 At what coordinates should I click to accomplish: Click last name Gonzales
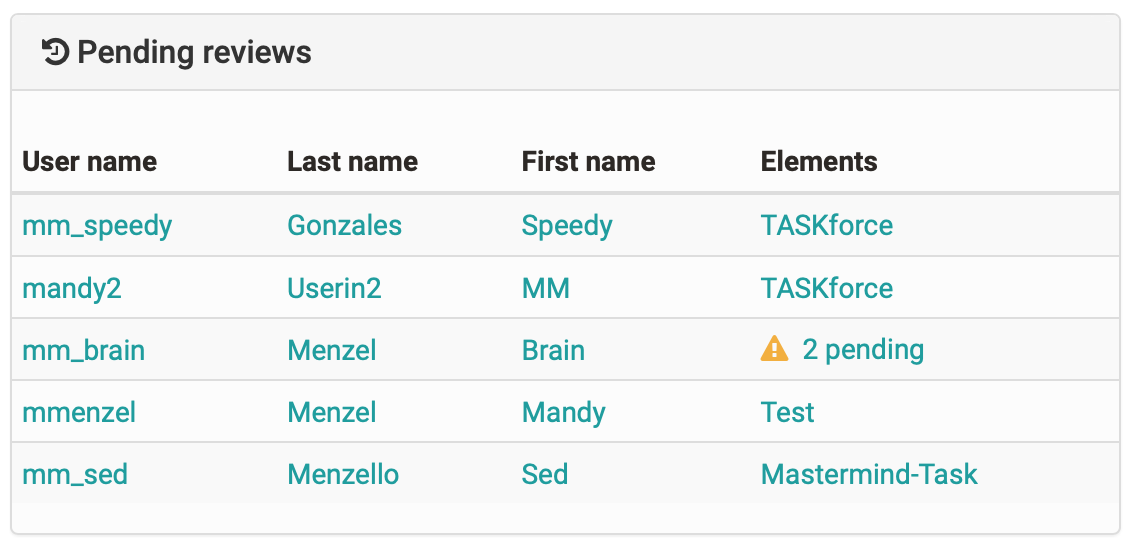[x=344, y=226]
